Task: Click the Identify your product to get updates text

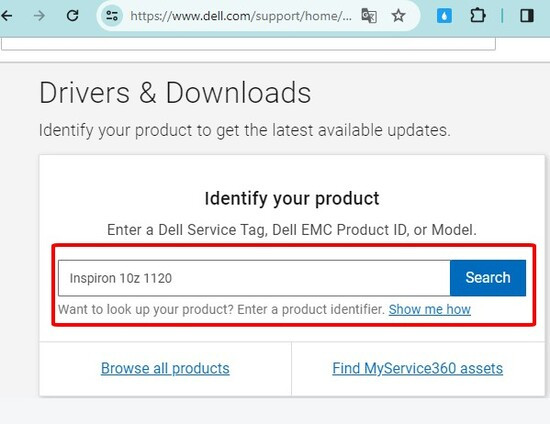Action: (x=244, y=130)
